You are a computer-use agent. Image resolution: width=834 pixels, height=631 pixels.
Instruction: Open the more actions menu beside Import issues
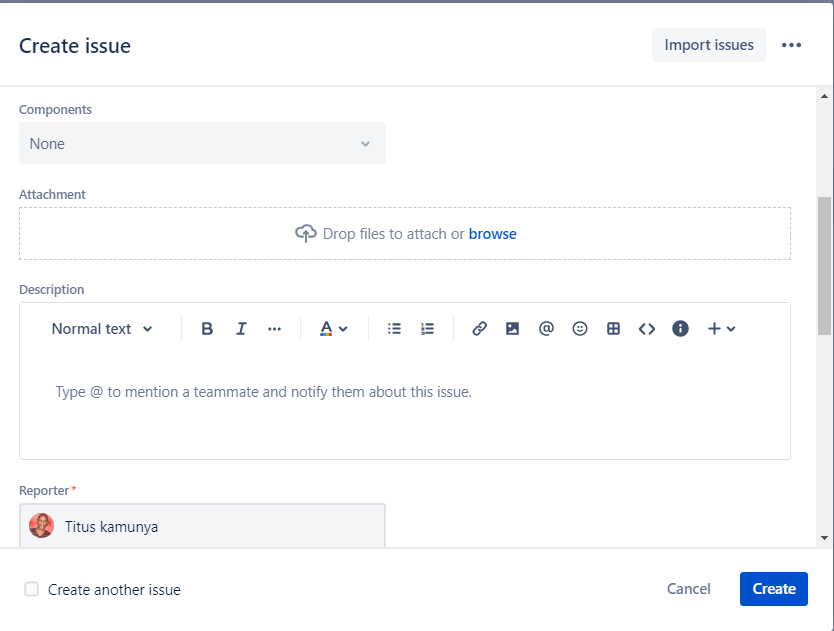pos(792,45)
